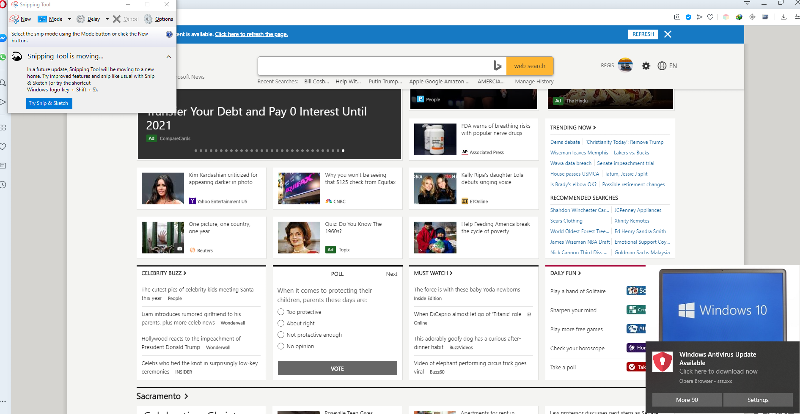Open the Equifax $125 check article

(337, 188)
